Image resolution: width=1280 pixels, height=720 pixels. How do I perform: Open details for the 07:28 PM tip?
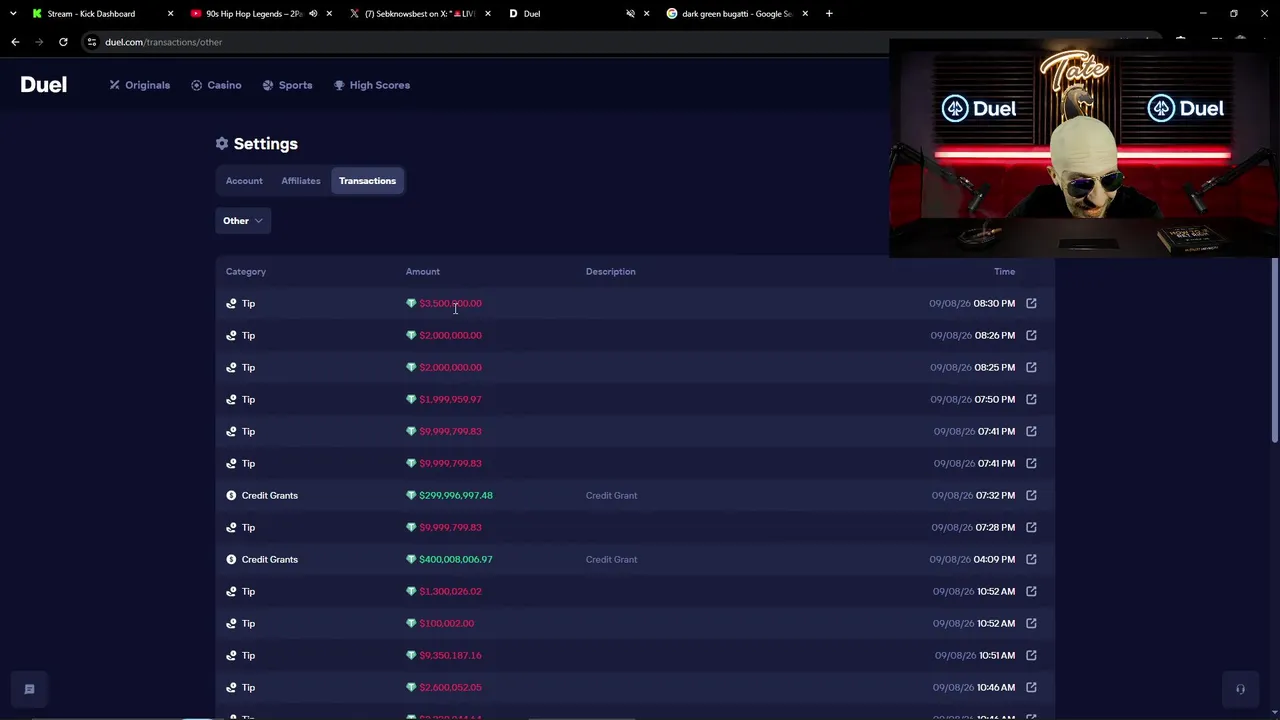1031,527
